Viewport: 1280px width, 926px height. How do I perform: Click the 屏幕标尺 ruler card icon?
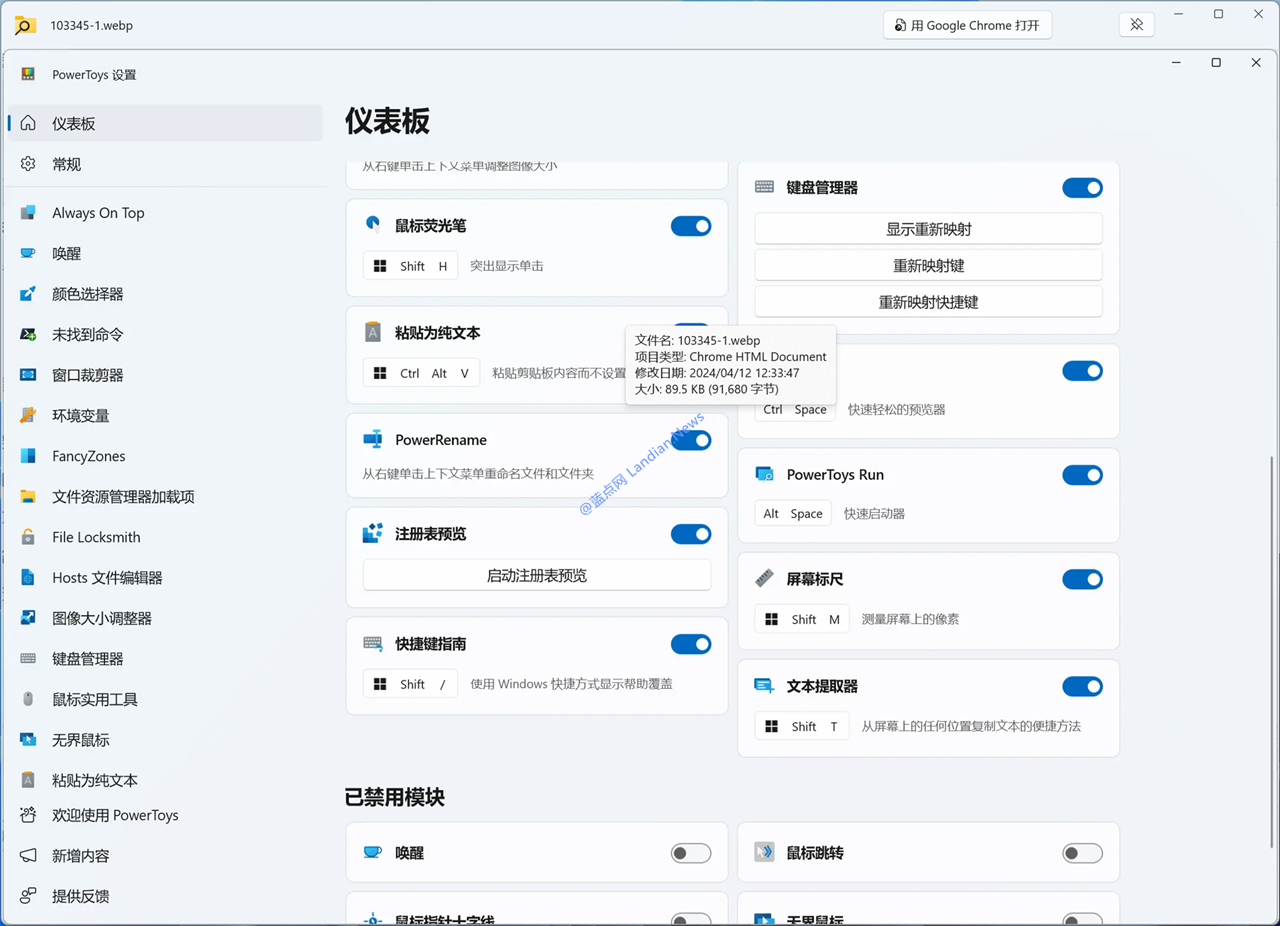click(765, 579)
